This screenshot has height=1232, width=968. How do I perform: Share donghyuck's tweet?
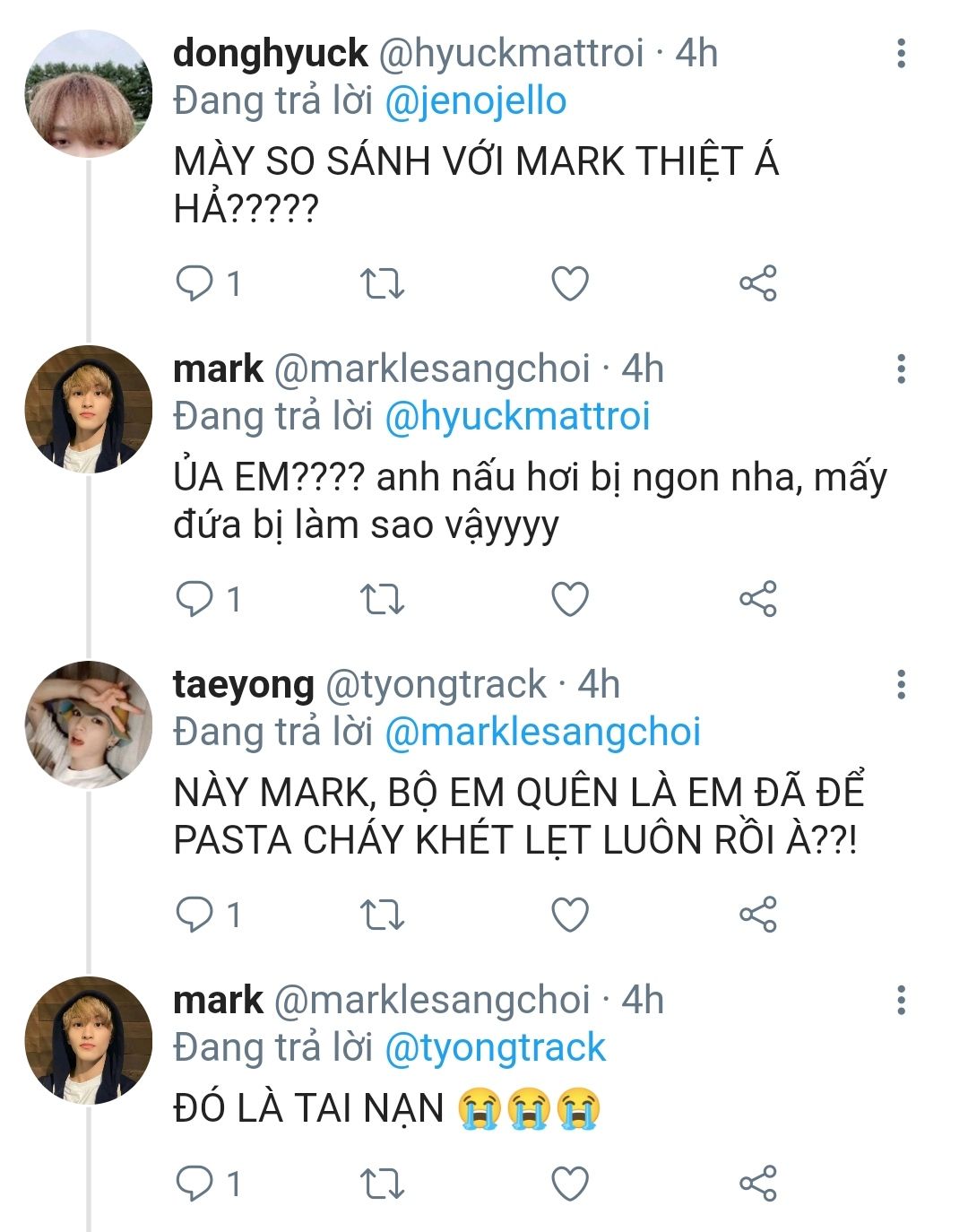pos(757,284)
